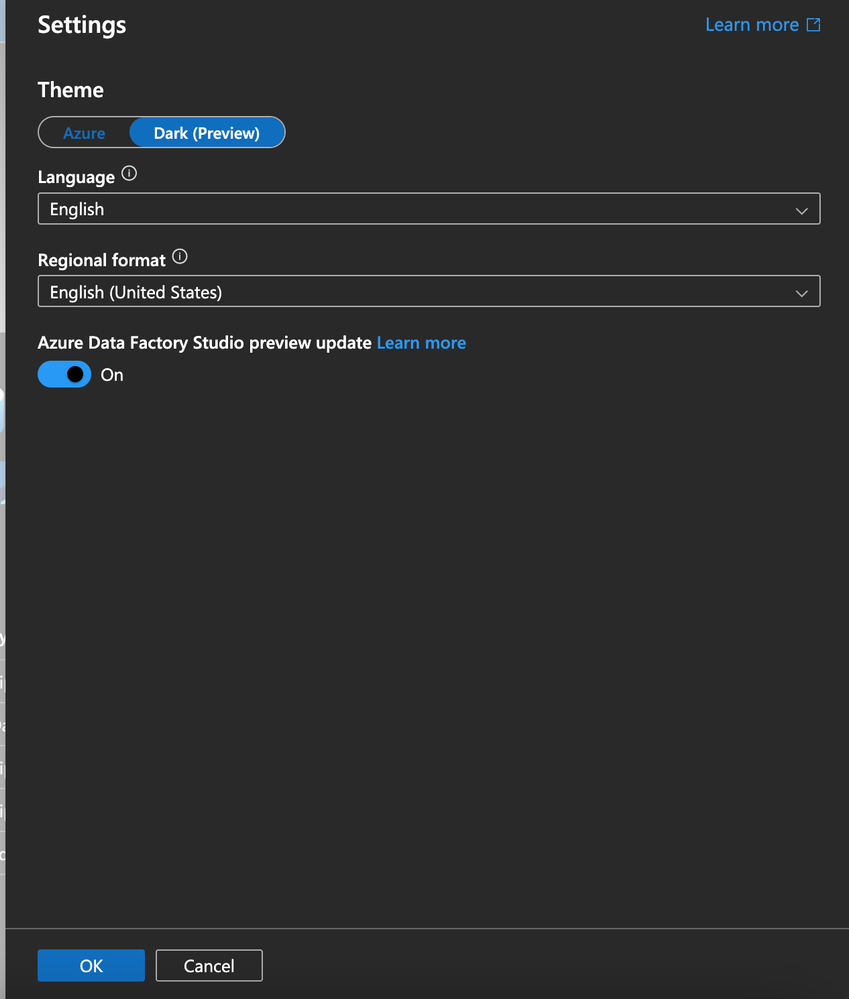Confirm settings with the OK button
849x999 pixels.
pos(91,965)
